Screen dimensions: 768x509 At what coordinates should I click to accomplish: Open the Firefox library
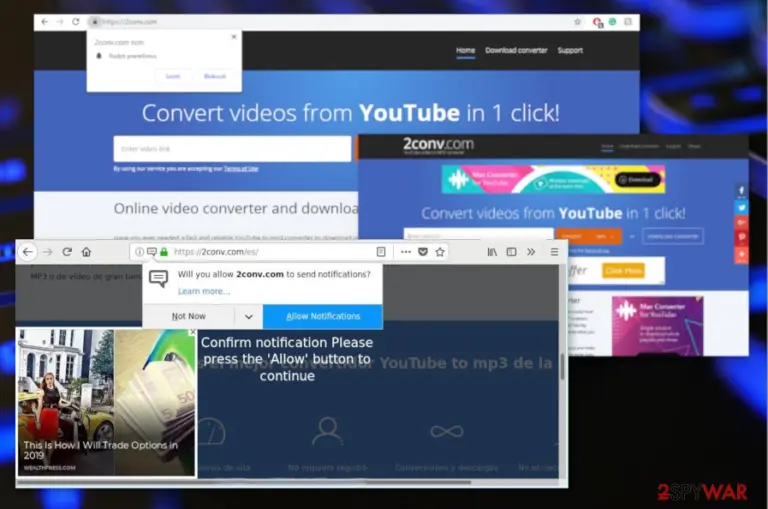(x=492, y=252)
